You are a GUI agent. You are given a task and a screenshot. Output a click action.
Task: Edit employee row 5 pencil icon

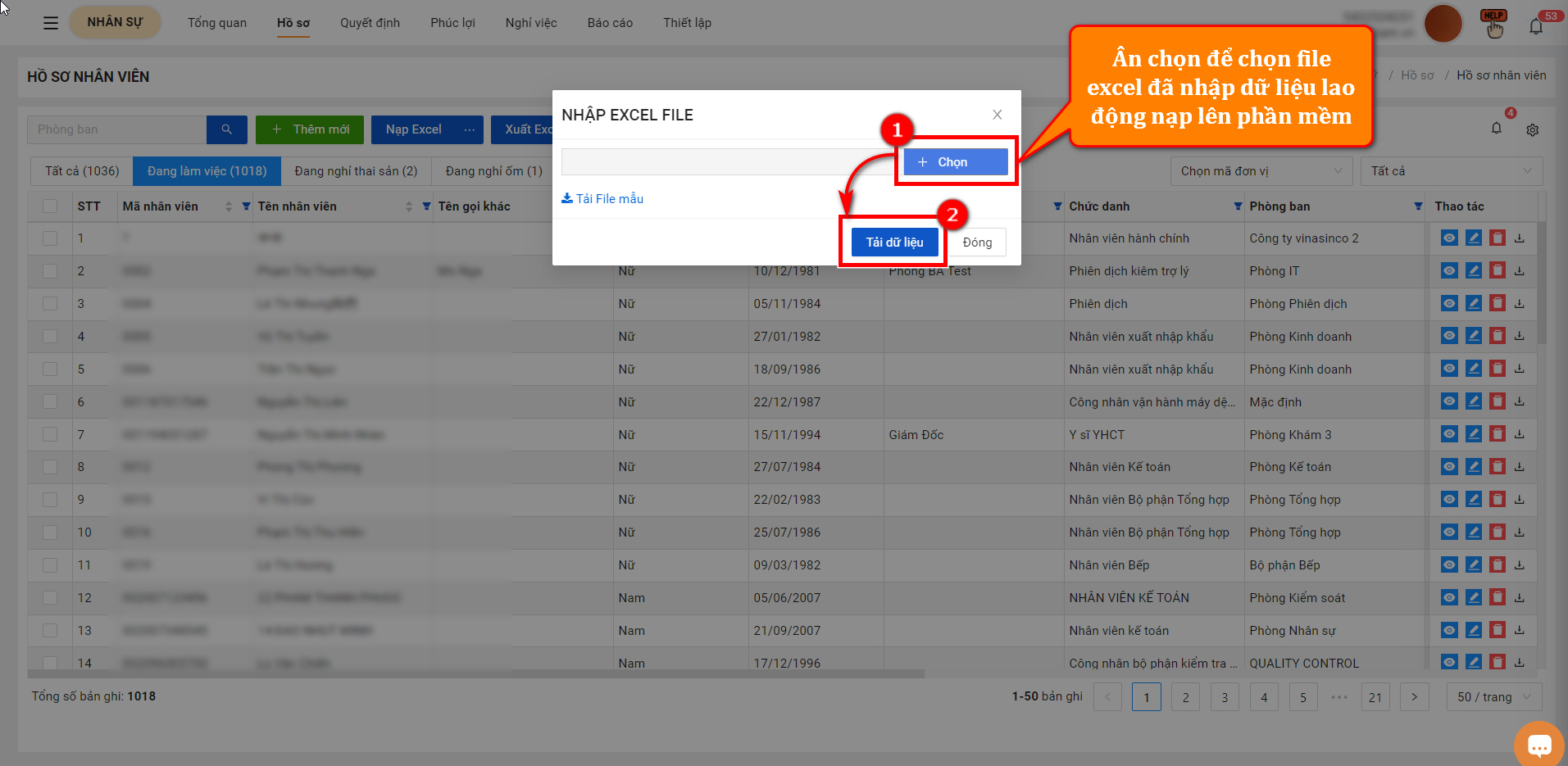tap(1473, 369)
